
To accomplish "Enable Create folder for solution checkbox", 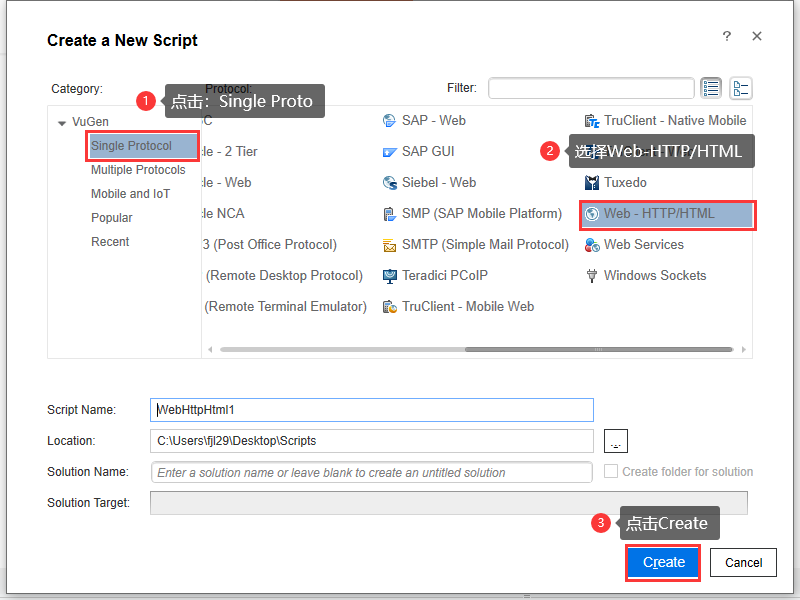I will 612,472.
